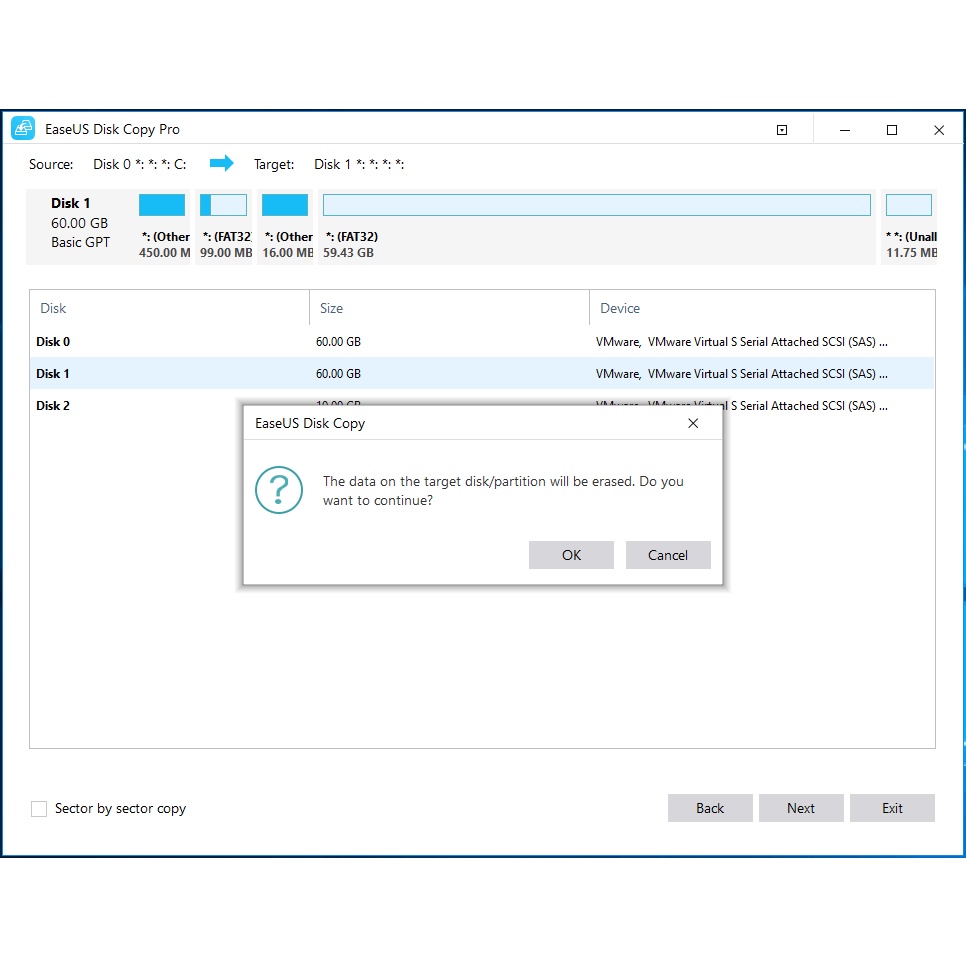This screenshot has width=966, height=966.
Task: Click the Size column header
Action: point(330,308)
